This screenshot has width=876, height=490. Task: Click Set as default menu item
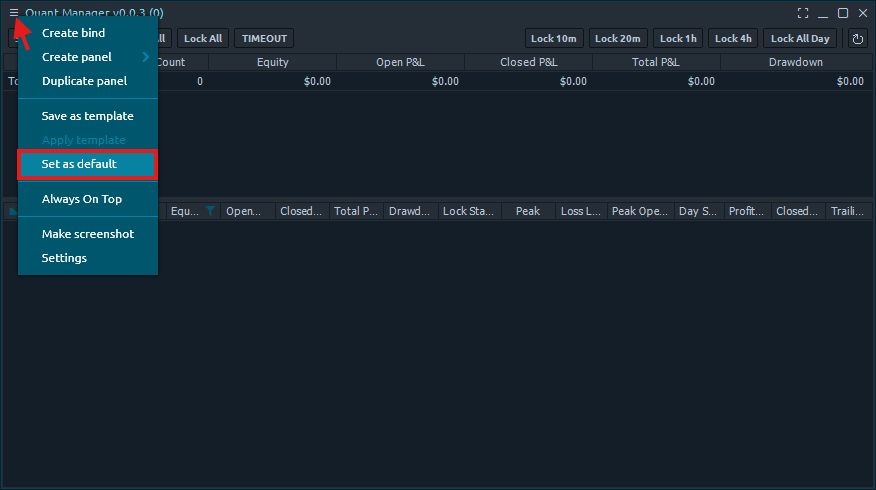79,164
